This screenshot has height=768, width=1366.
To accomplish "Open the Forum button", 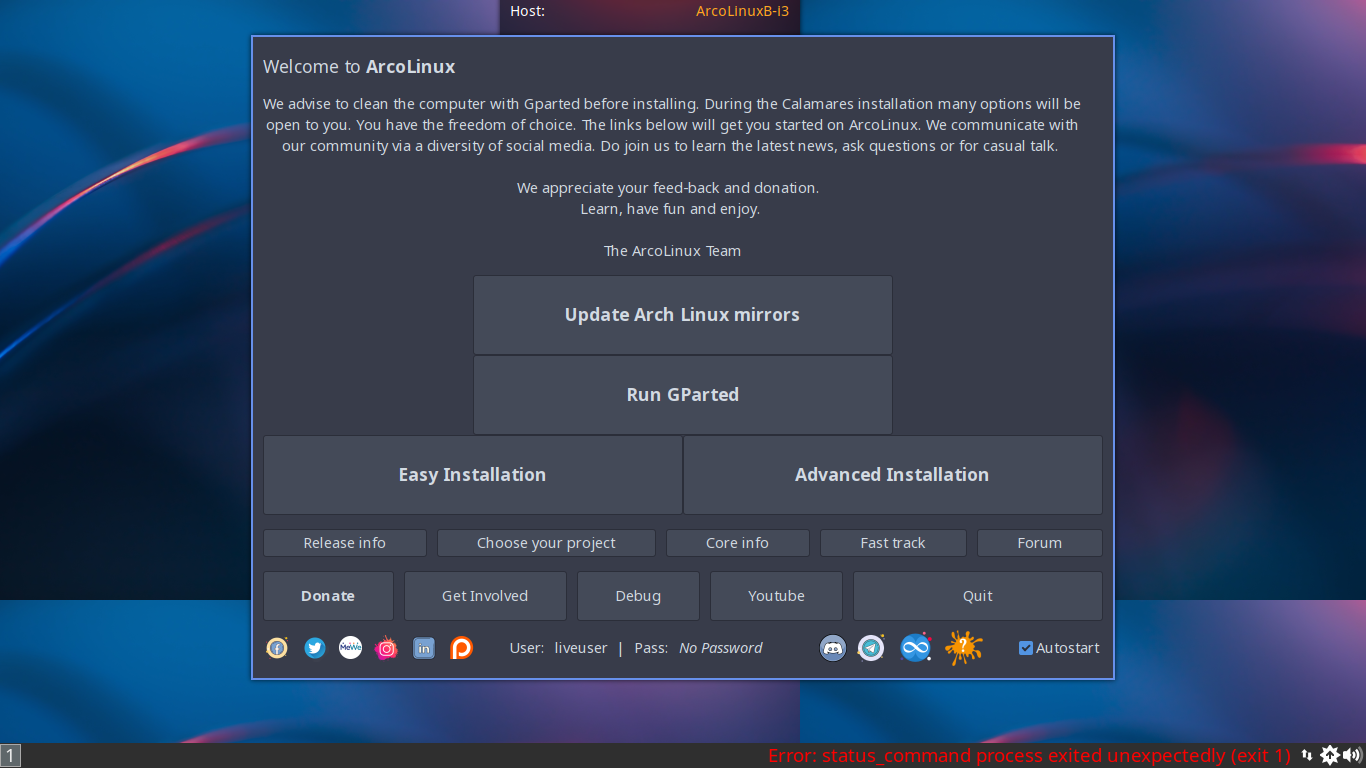I will [x=1040, y=543].
